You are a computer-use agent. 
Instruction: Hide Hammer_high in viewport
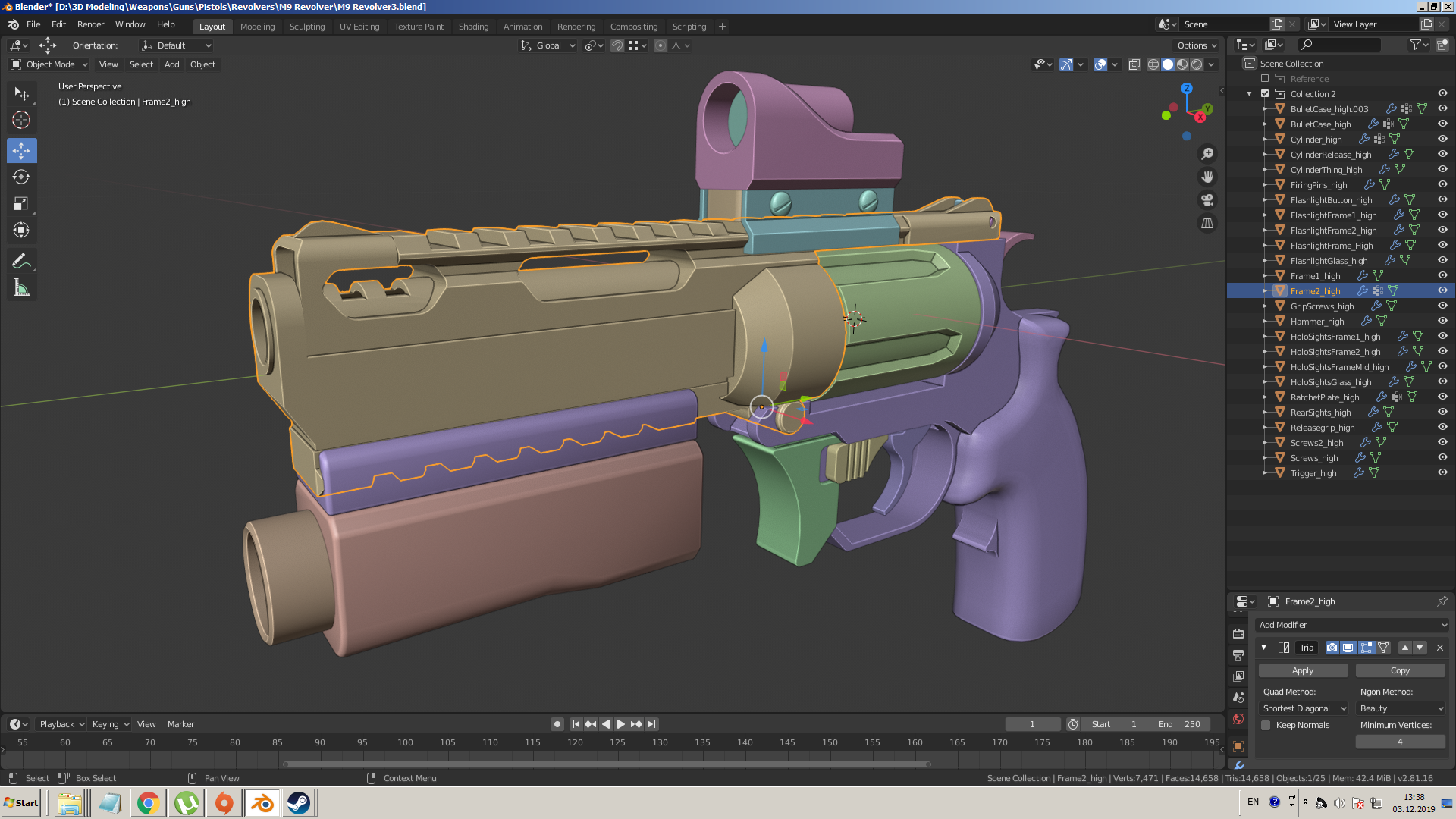tap(1442, 321)
